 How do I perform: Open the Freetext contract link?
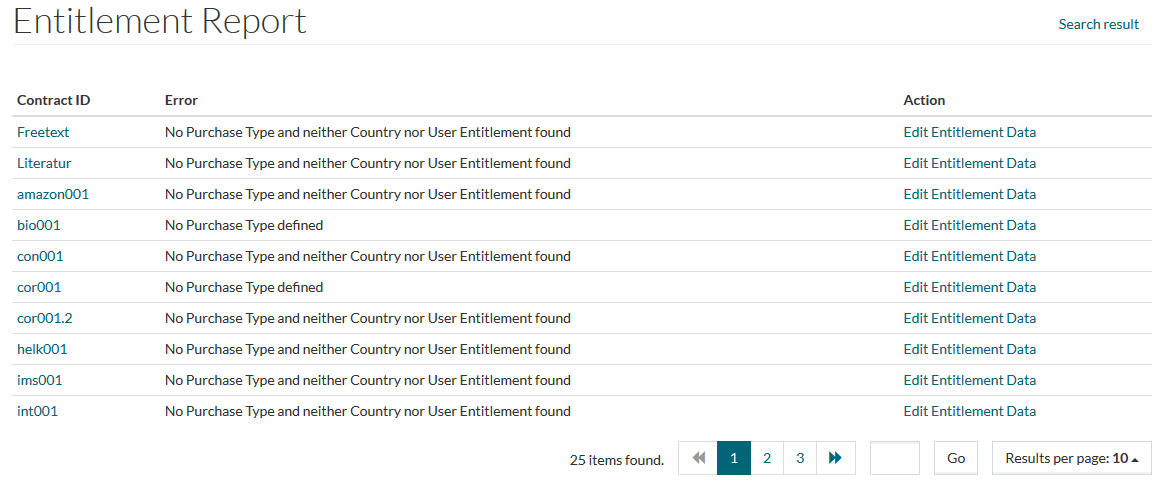(x=43, y=132)
